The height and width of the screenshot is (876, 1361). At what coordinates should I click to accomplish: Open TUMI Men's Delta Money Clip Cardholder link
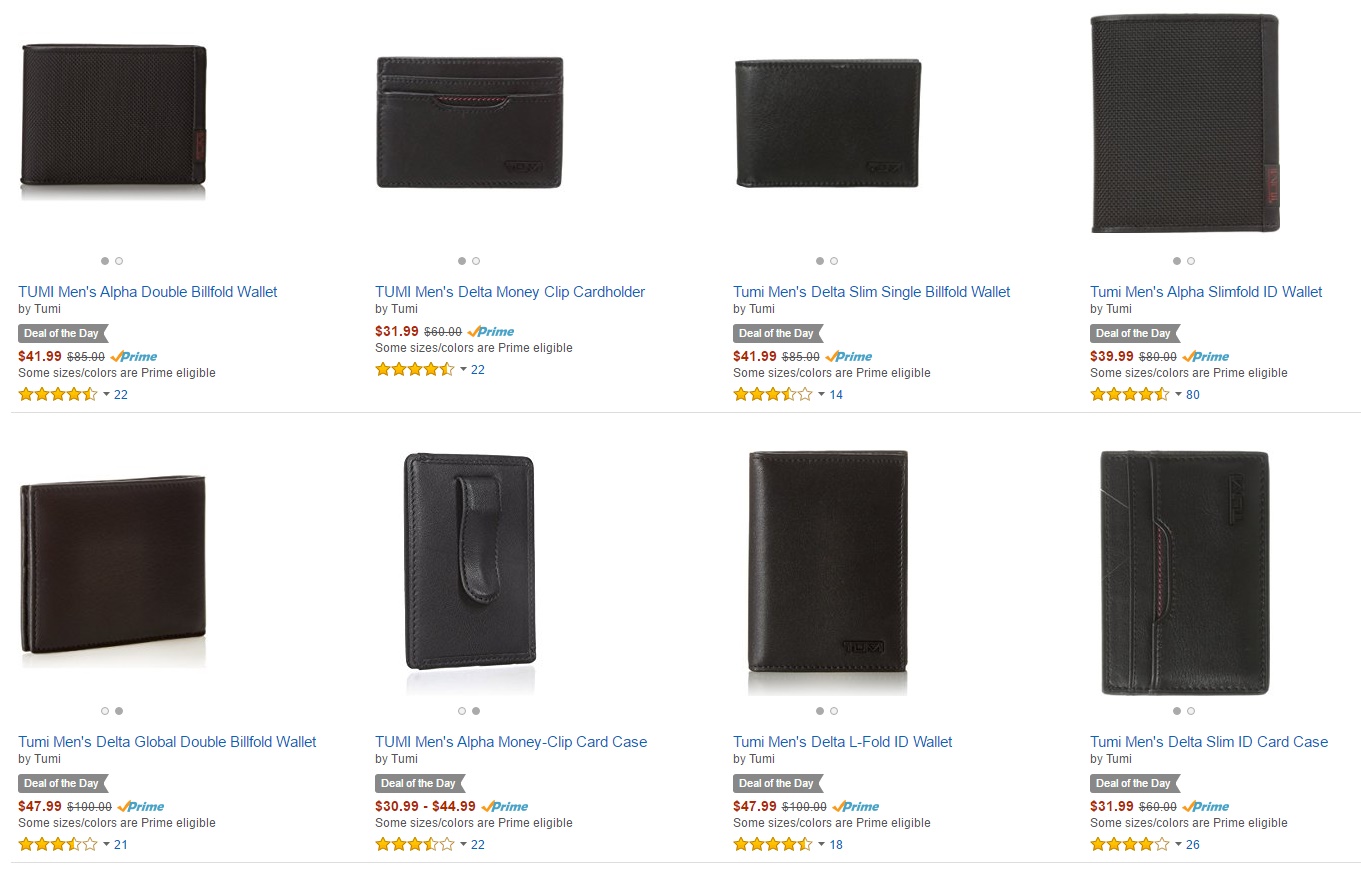pyautogui.click(x=510, y=292)
